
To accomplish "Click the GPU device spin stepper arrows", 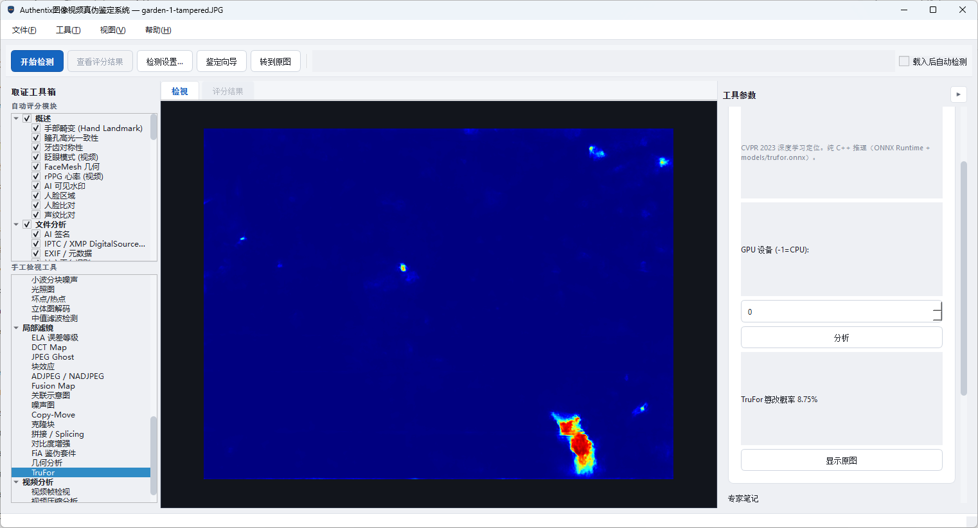I will pos(937,312).
